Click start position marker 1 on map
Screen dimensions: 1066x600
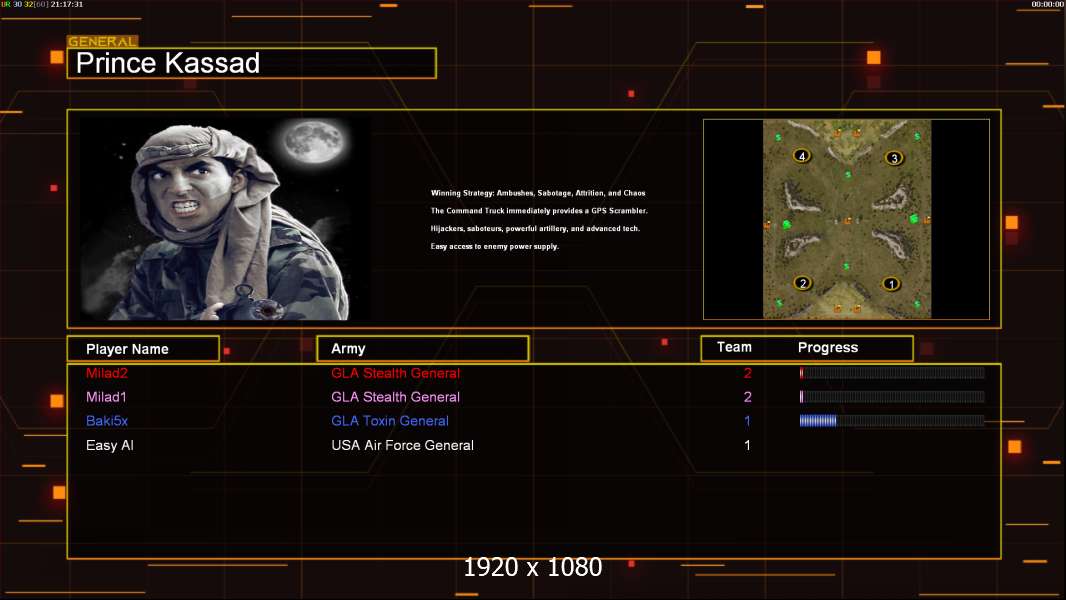[x=891, y=284]
